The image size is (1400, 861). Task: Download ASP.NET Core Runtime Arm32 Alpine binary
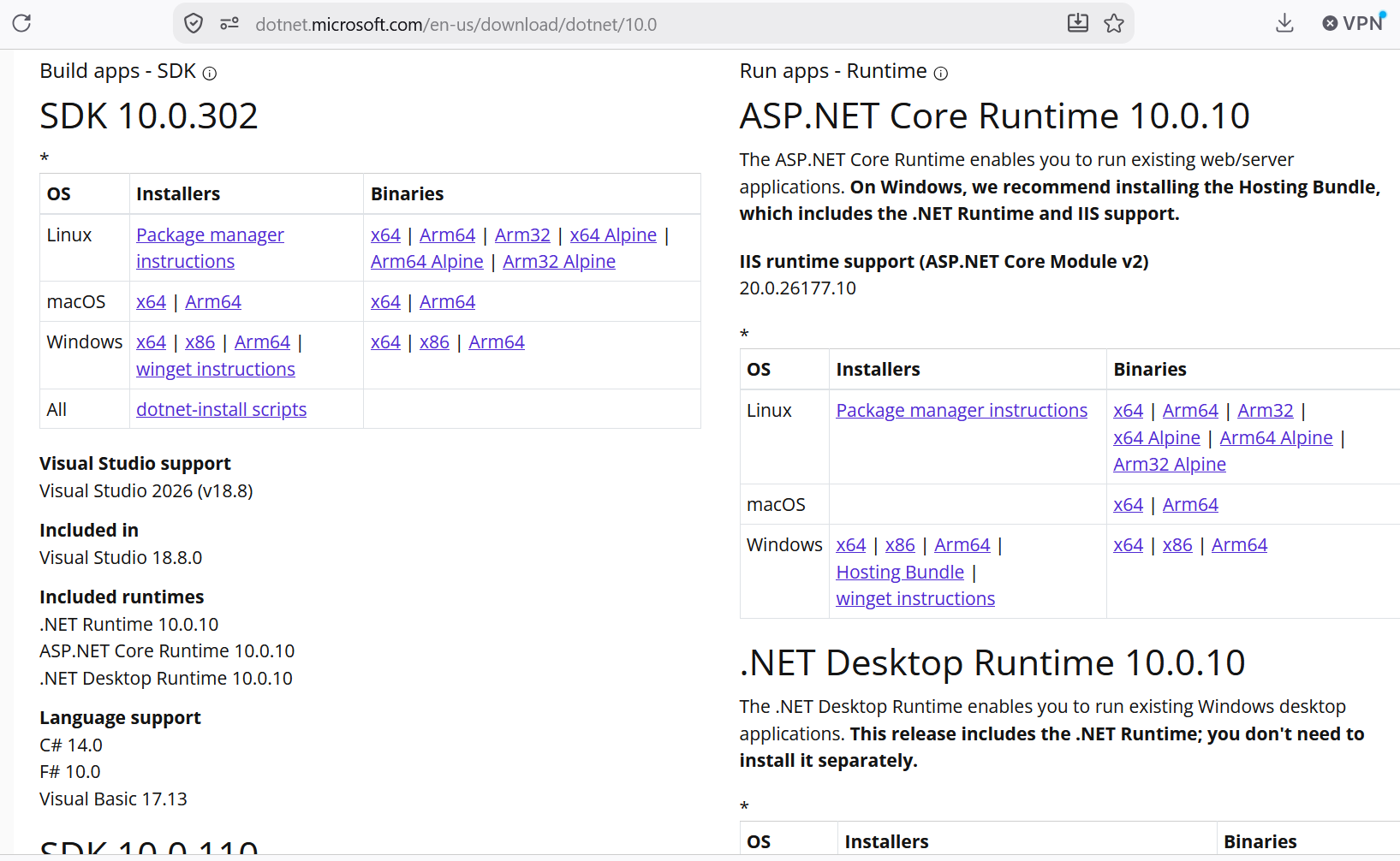(1170, 465)
